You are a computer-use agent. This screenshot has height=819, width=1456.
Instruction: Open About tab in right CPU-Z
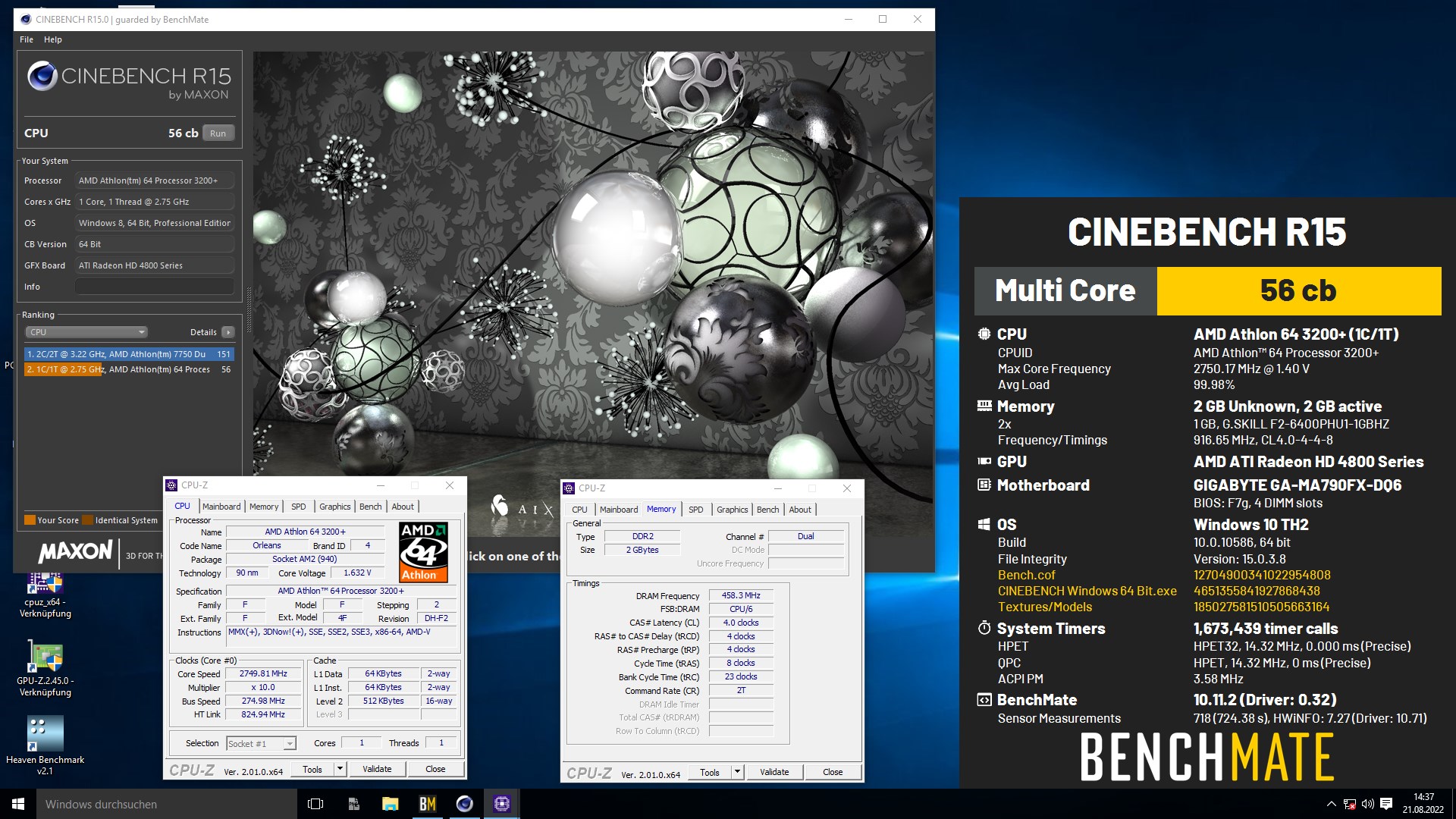pyautogui.click(x=800, y=510)
